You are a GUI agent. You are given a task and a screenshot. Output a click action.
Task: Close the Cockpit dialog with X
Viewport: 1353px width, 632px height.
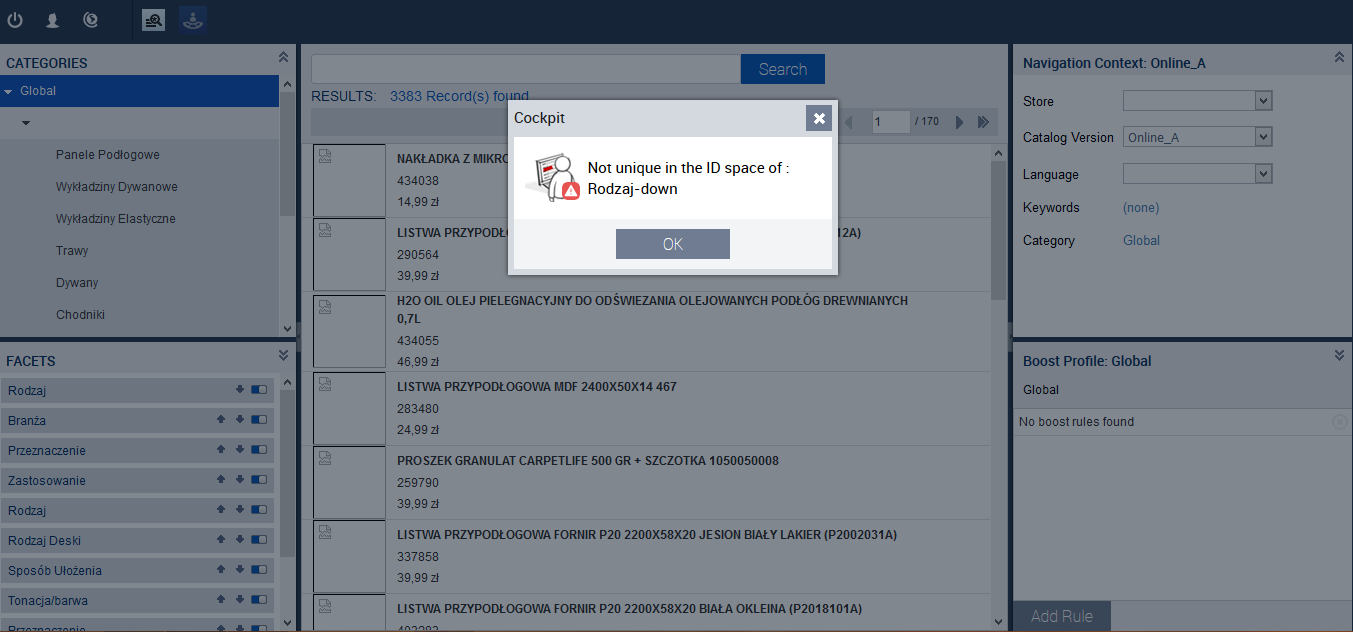click(x=819, y=118)
